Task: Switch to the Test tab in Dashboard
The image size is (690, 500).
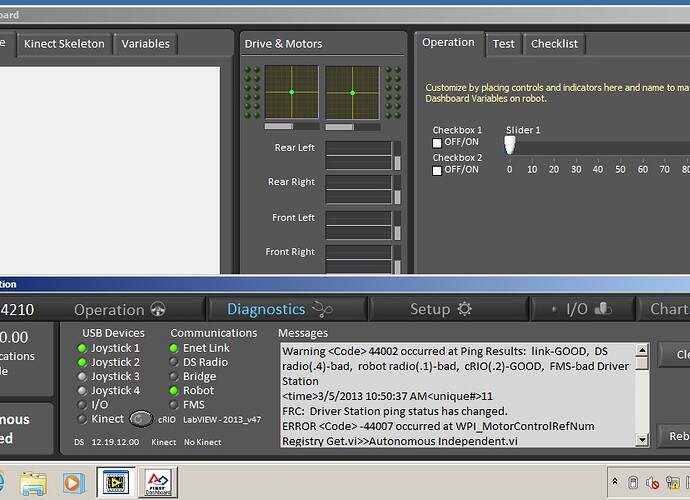Action: coord(503,44)
